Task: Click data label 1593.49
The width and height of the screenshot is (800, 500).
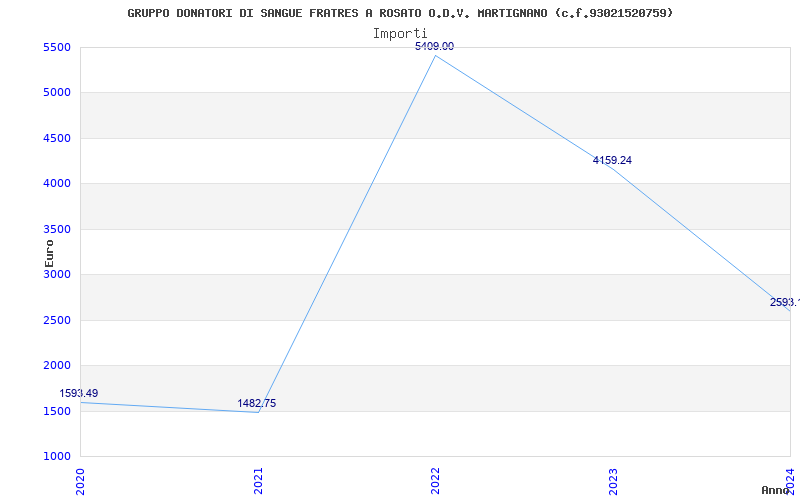Action: pyautogui.click(x=79, y=393)
